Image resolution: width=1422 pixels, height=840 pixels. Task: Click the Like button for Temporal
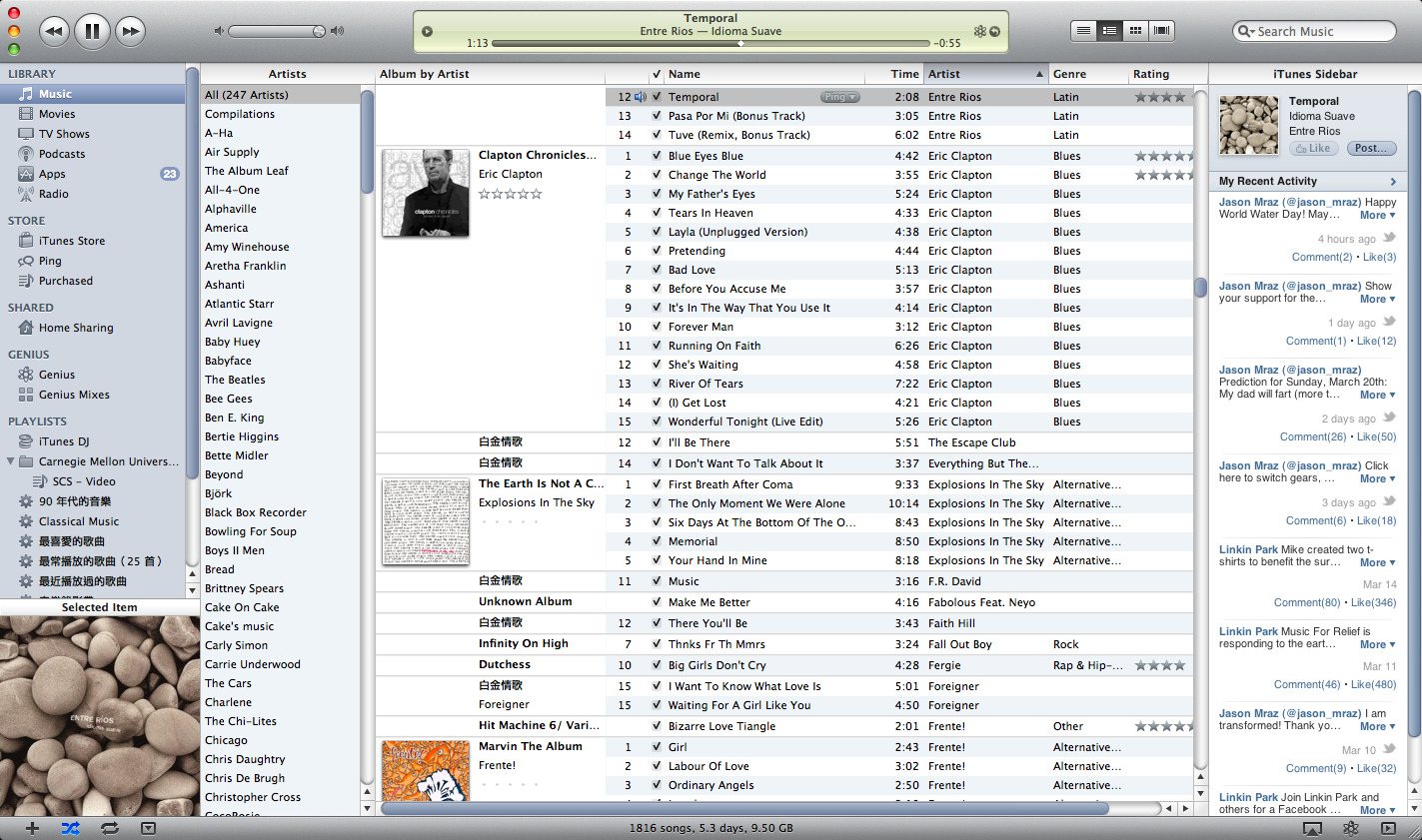click(1313, 148)
